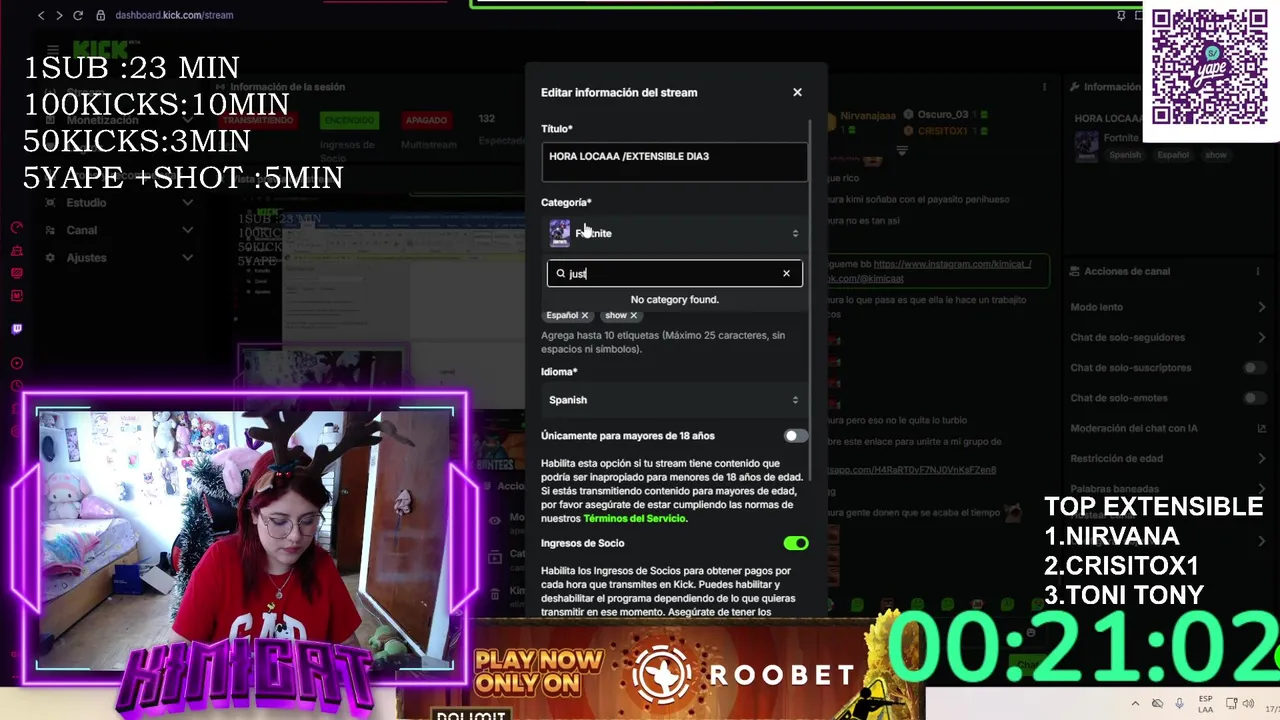Show hidden system tray icons
1280x720 pixels.
(x=1134, y=703)
